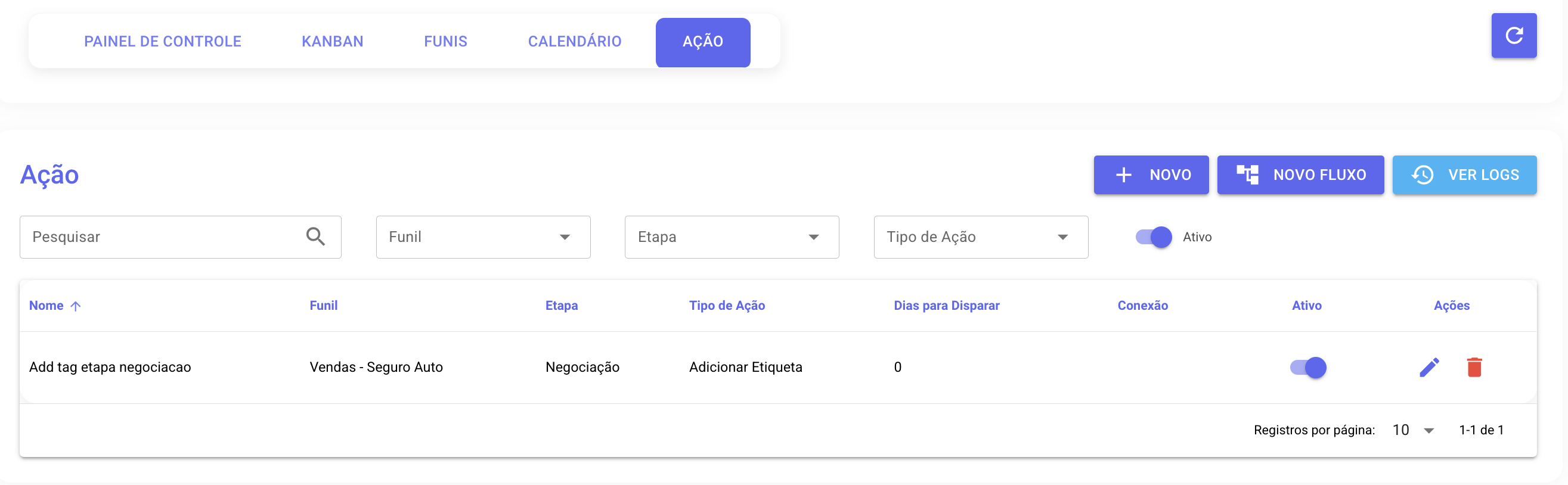
Task: Expand the Etapa filter dropdown
Action: pyautogui.click(x=731, y=237)
